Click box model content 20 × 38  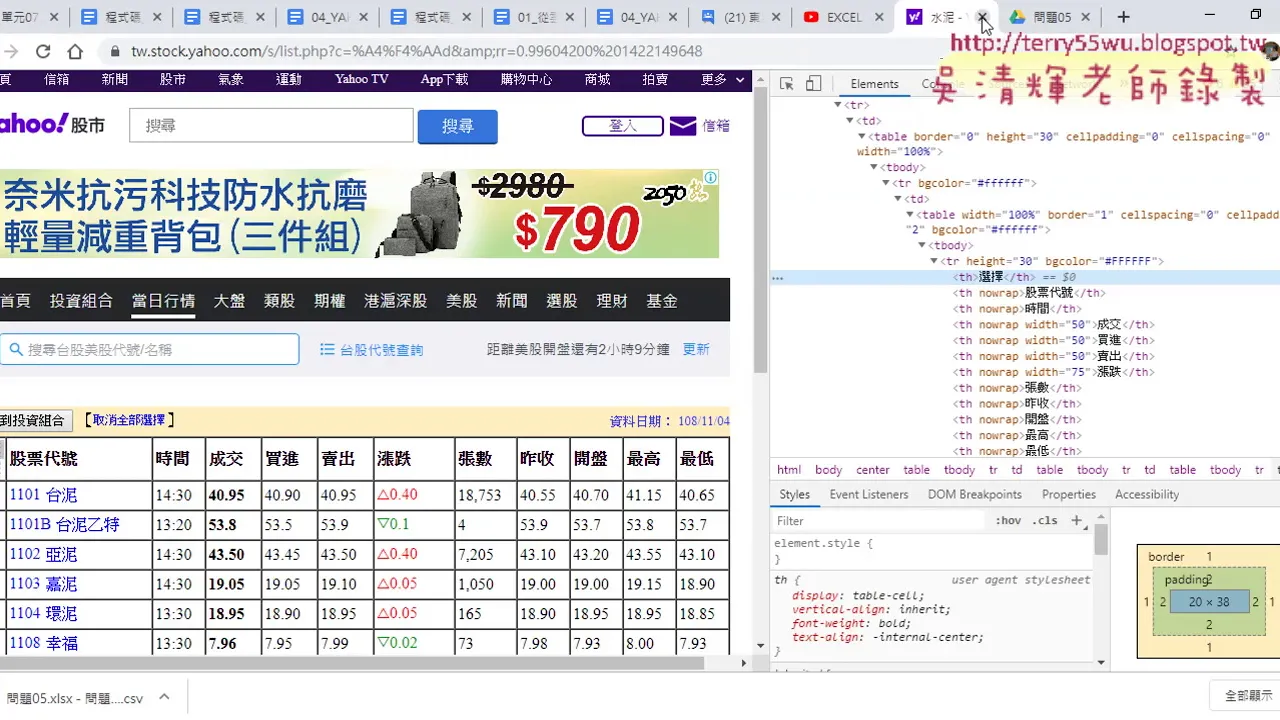click(x=1209, y=602)
